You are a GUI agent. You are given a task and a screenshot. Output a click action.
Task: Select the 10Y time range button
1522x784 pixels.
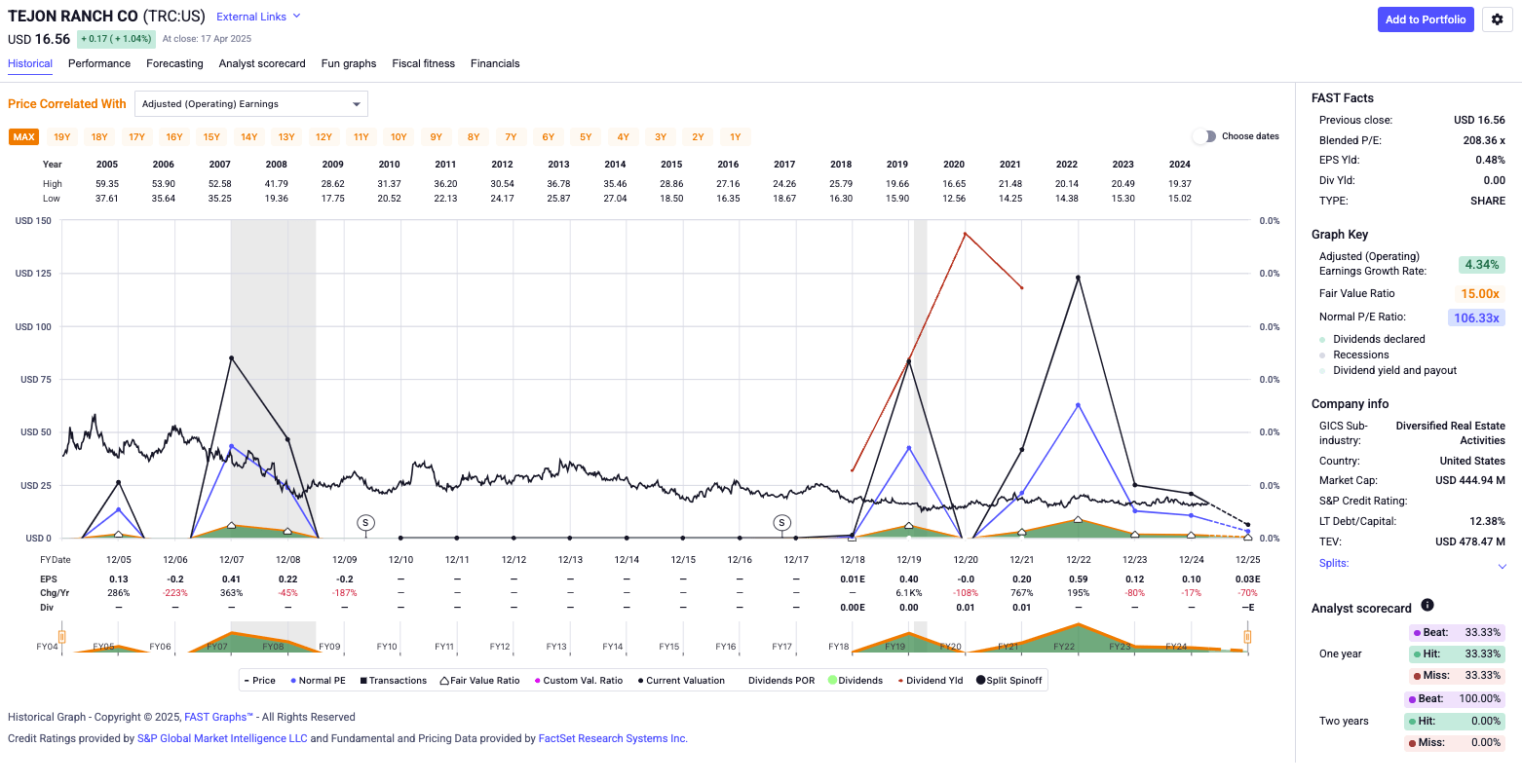click(398, 136)
